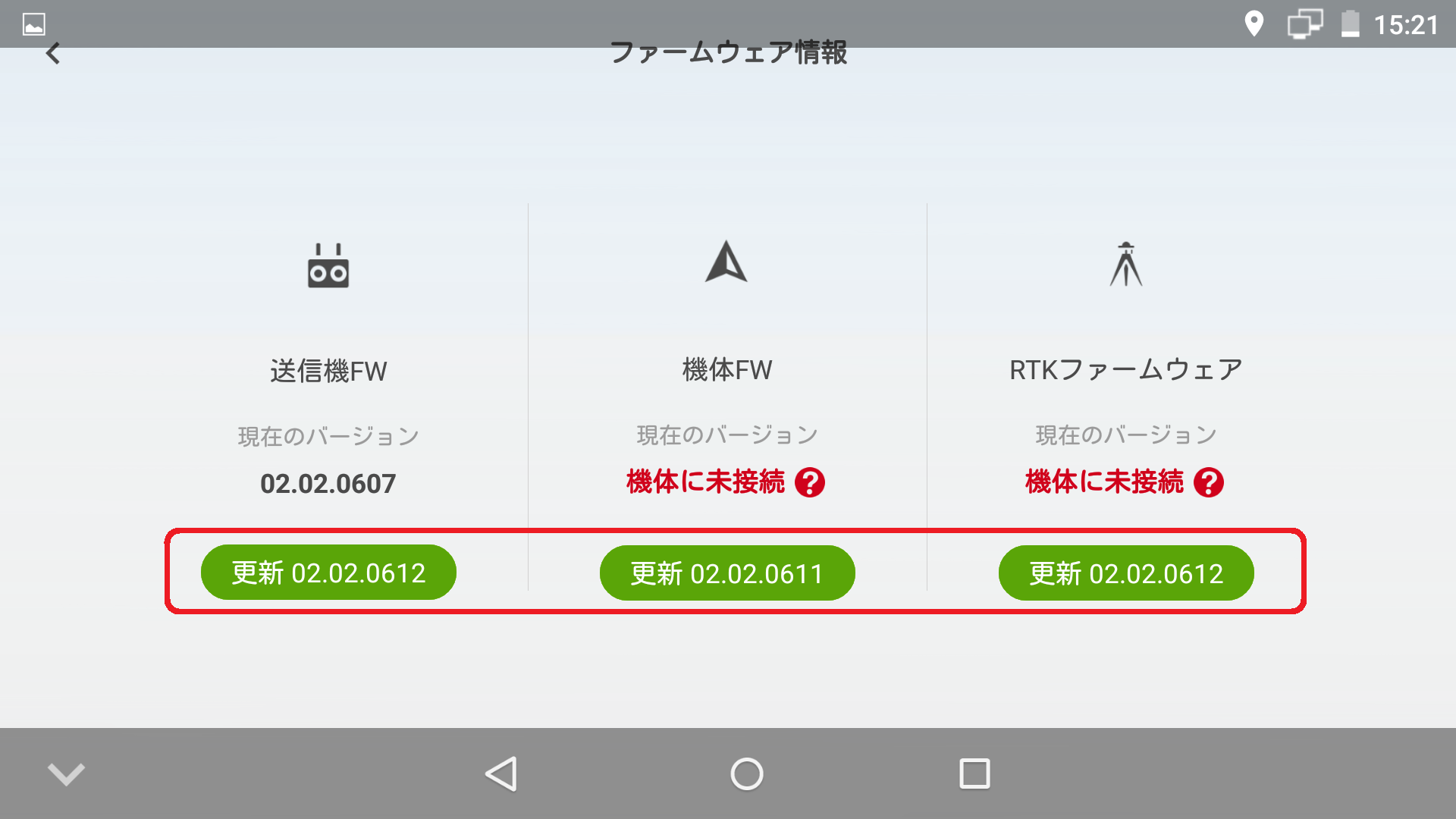Update RTK firmware to 02.02.0612
1456x819 pixels.
(x=1126, y=573)
